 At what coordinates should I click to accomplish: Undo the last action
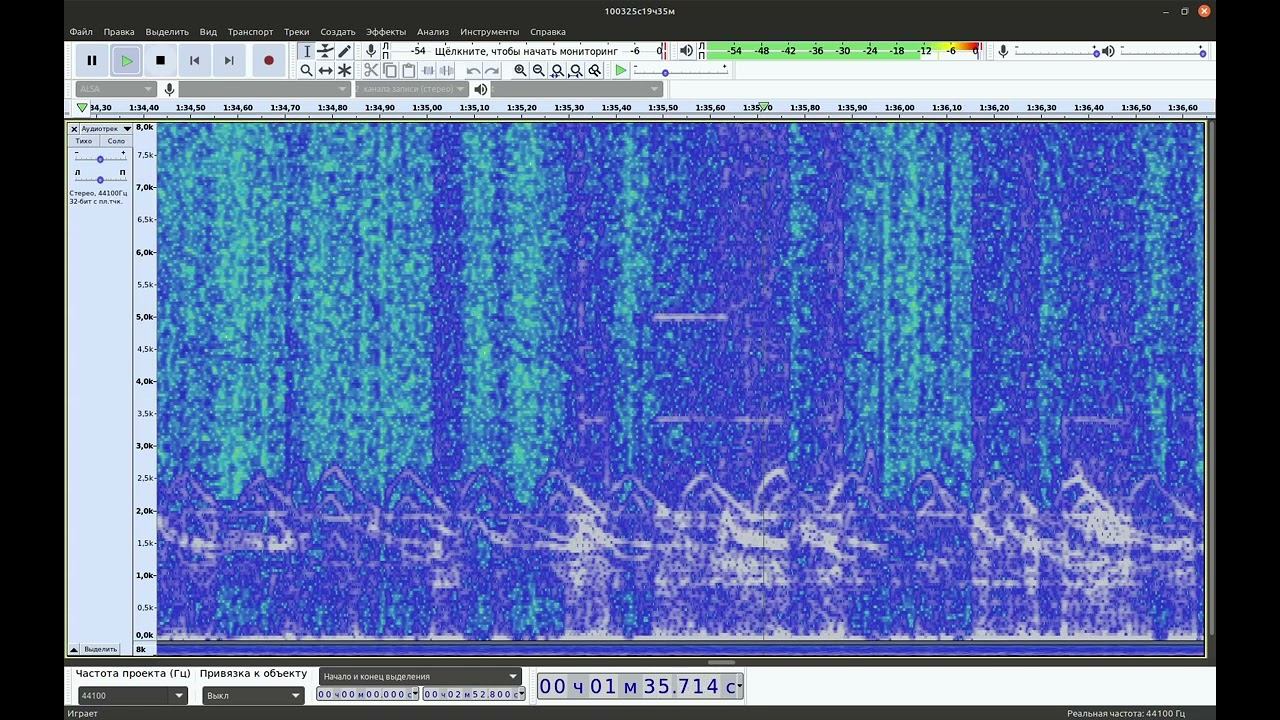pos(473,70)
